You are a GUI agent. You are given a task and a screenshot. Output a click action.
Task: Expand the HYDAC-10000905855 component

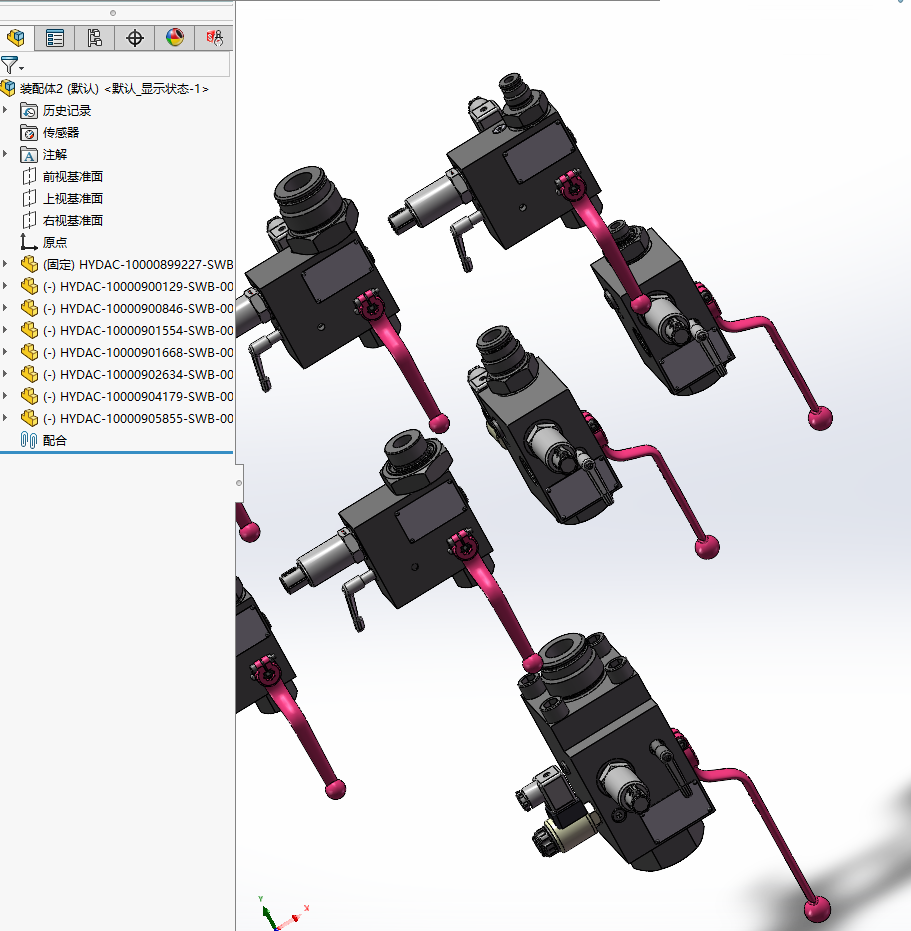5,417
